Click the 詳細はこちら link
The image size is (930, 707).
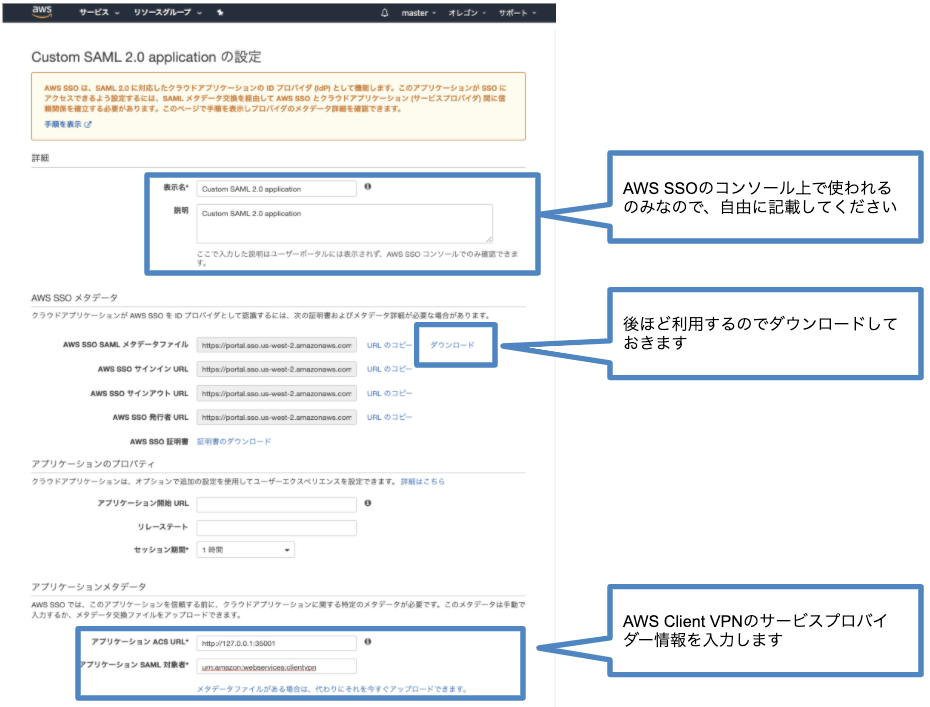[x=422, y=482]
